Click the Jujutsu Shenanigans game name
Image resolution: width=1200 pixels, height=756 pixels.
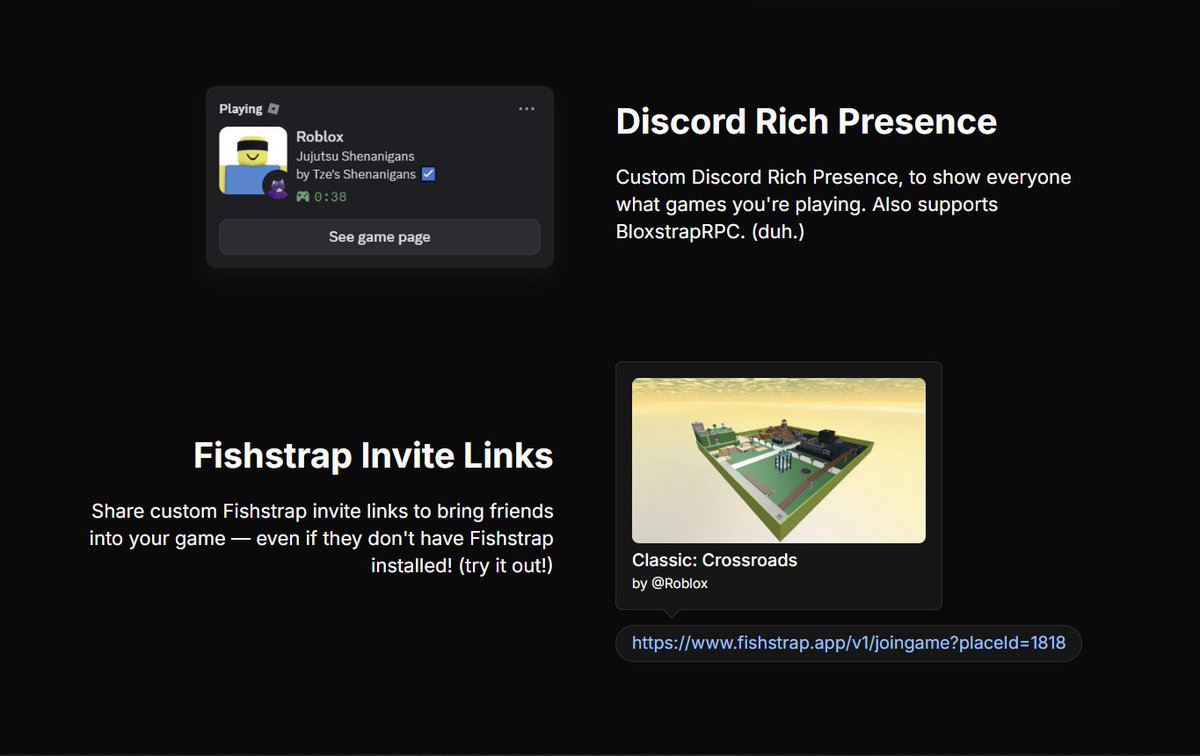click(x=355, y=156)
